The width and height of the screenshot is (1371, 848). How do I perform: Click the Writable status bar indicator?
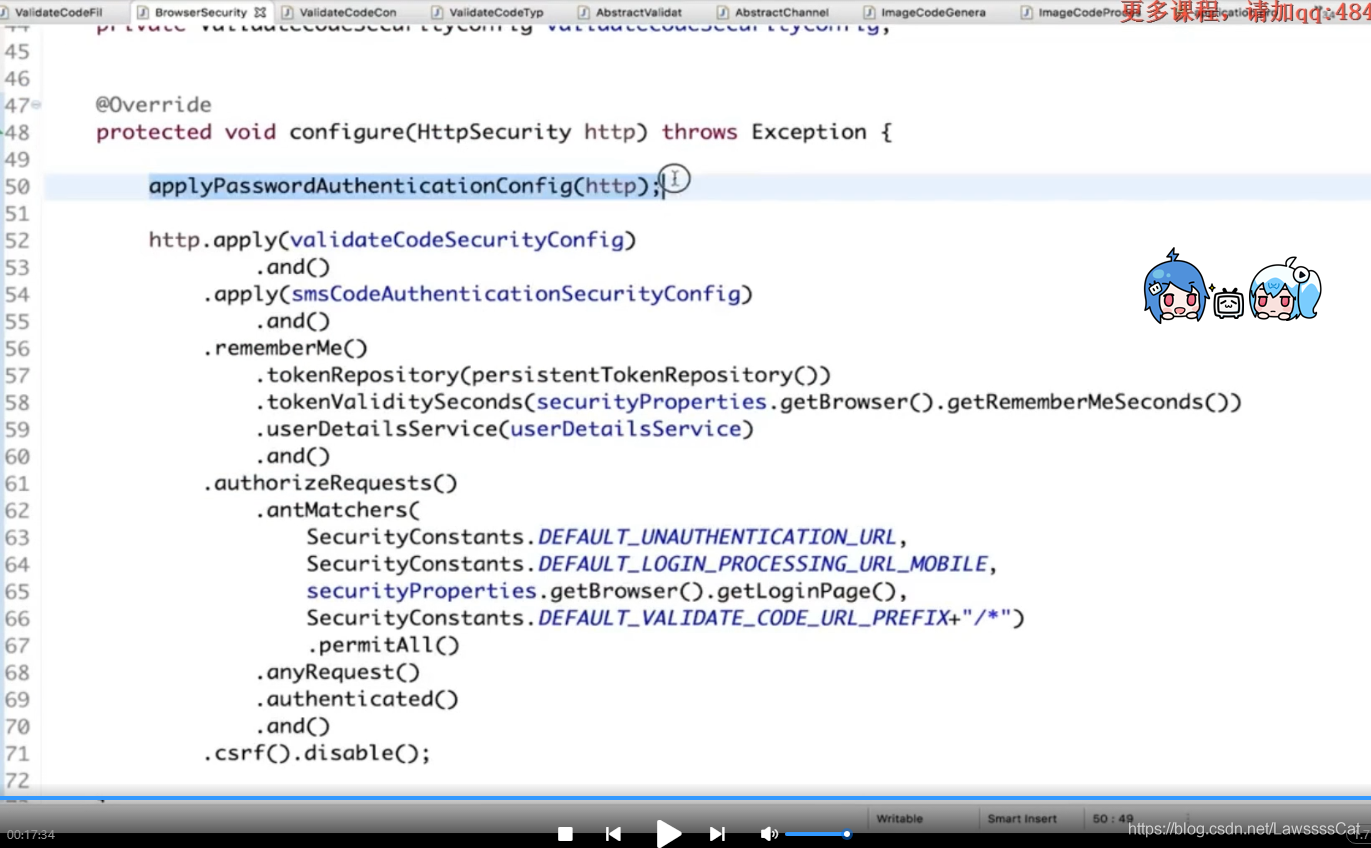click(899, 818)
